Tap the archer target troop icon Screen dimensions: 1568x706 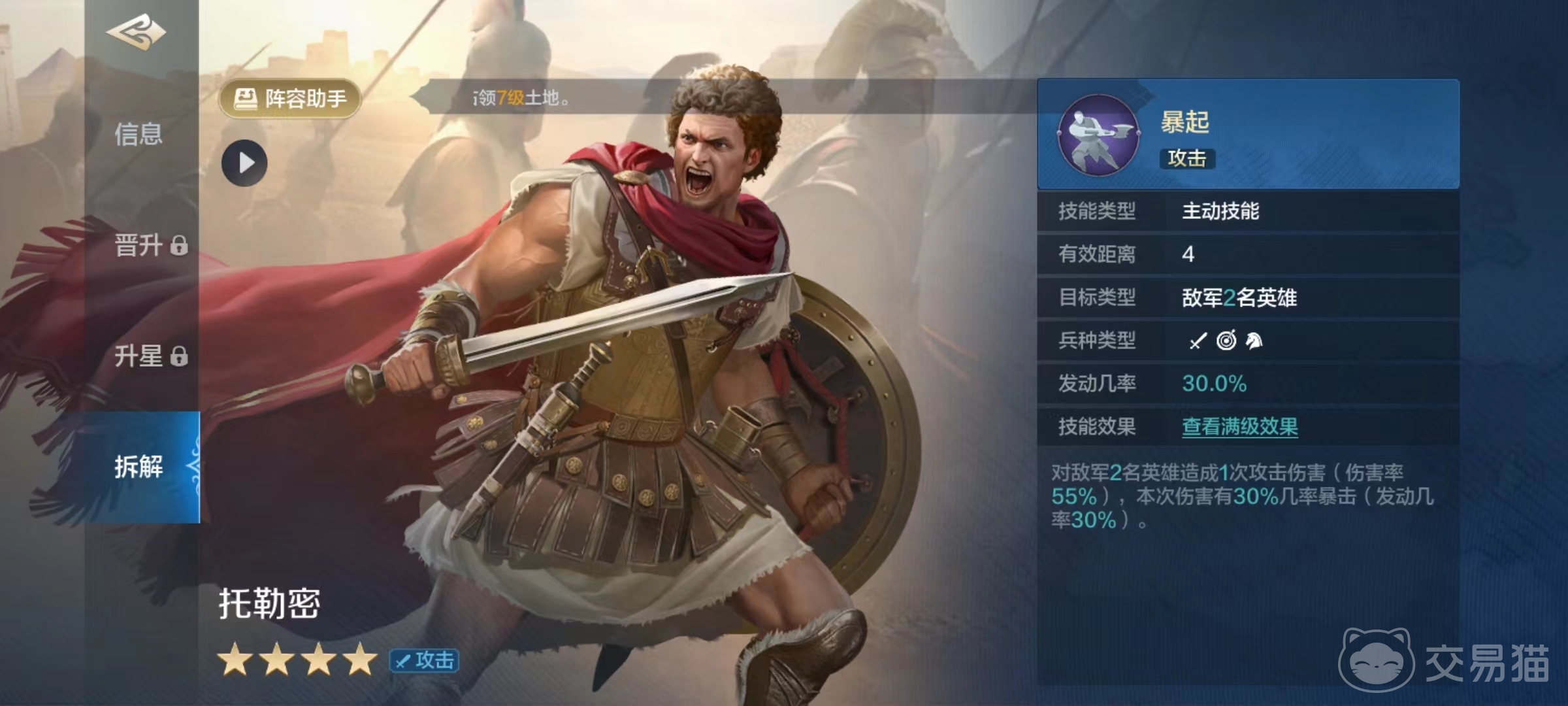pyautogui.click(x=1226, y=341)
